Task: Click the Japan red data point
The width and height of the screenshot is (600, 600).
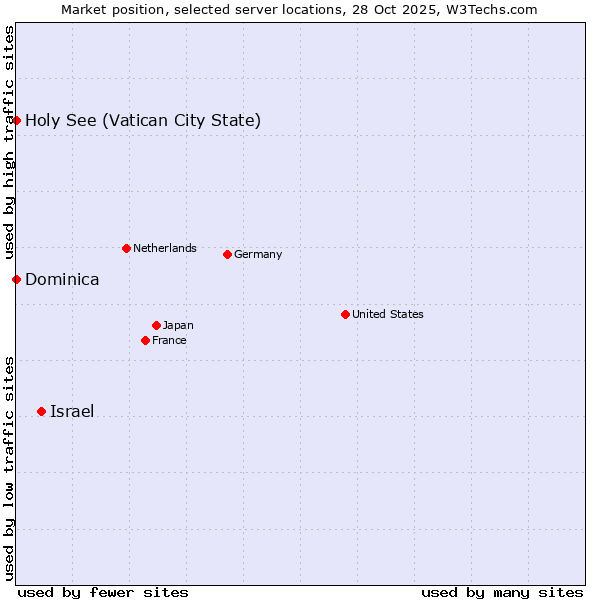Action: (x=156, y=325)
